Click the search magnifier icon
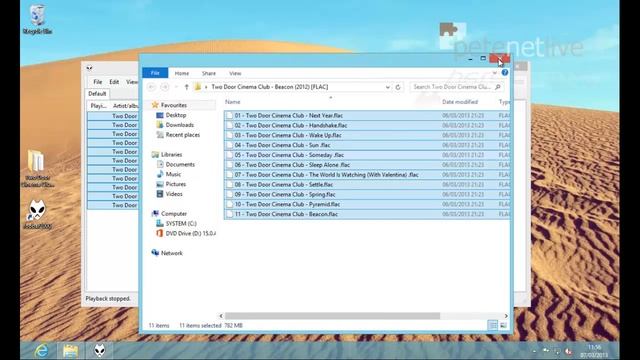Viewport: 640px width, 360px height. click(x=498, y=87)
